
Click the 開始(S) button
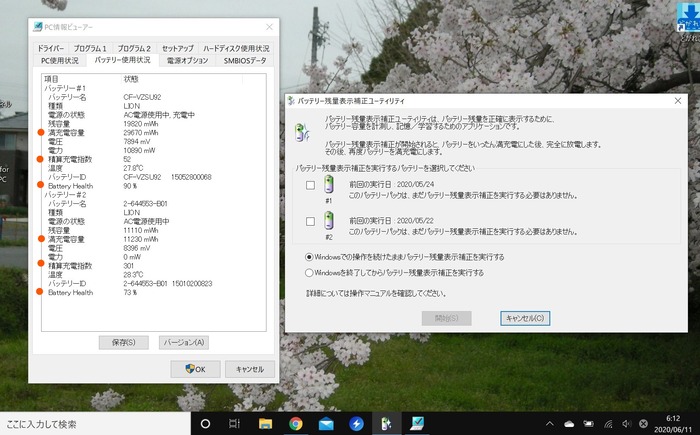click(x=446, y=318)
